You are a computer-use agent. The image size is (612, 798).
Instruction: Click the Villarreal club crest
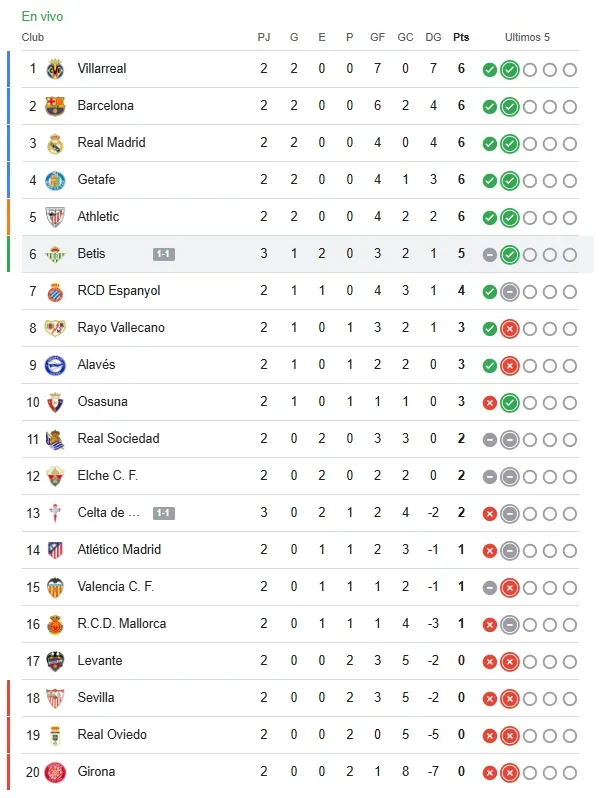pyautogui.click(x=55, y=69)
